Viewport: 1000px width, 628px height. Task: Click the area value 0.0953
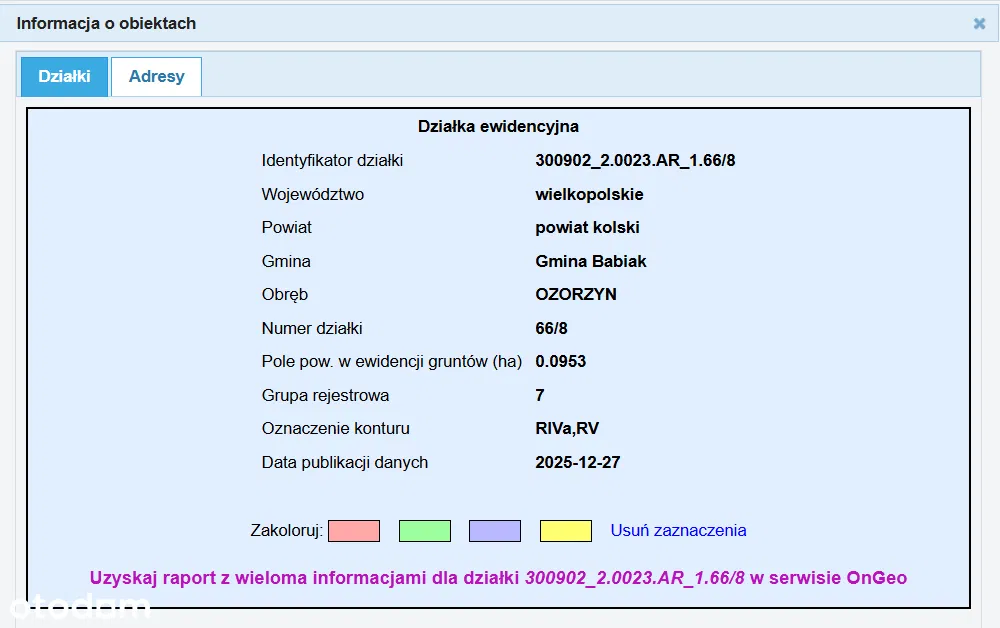[x=561, y=362]
